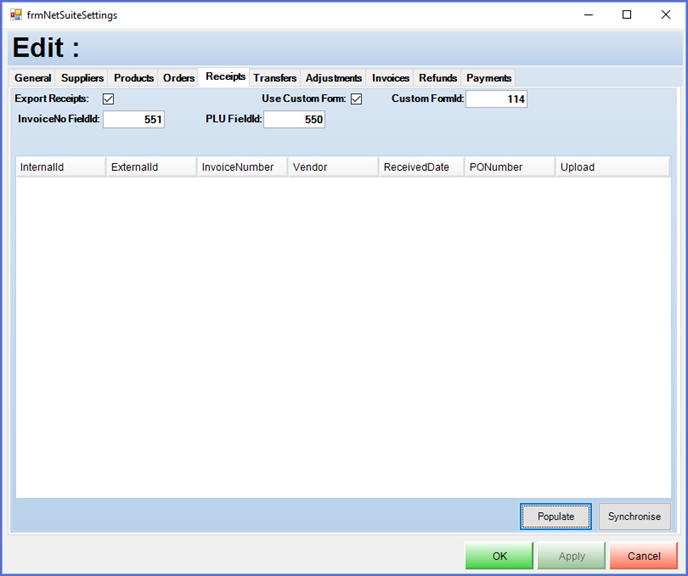Image resolution: width=688 pixels, height=576 pixels.
Task: Click the frmNetSuiteSettings window icon
Action: (x=16, y=15)
